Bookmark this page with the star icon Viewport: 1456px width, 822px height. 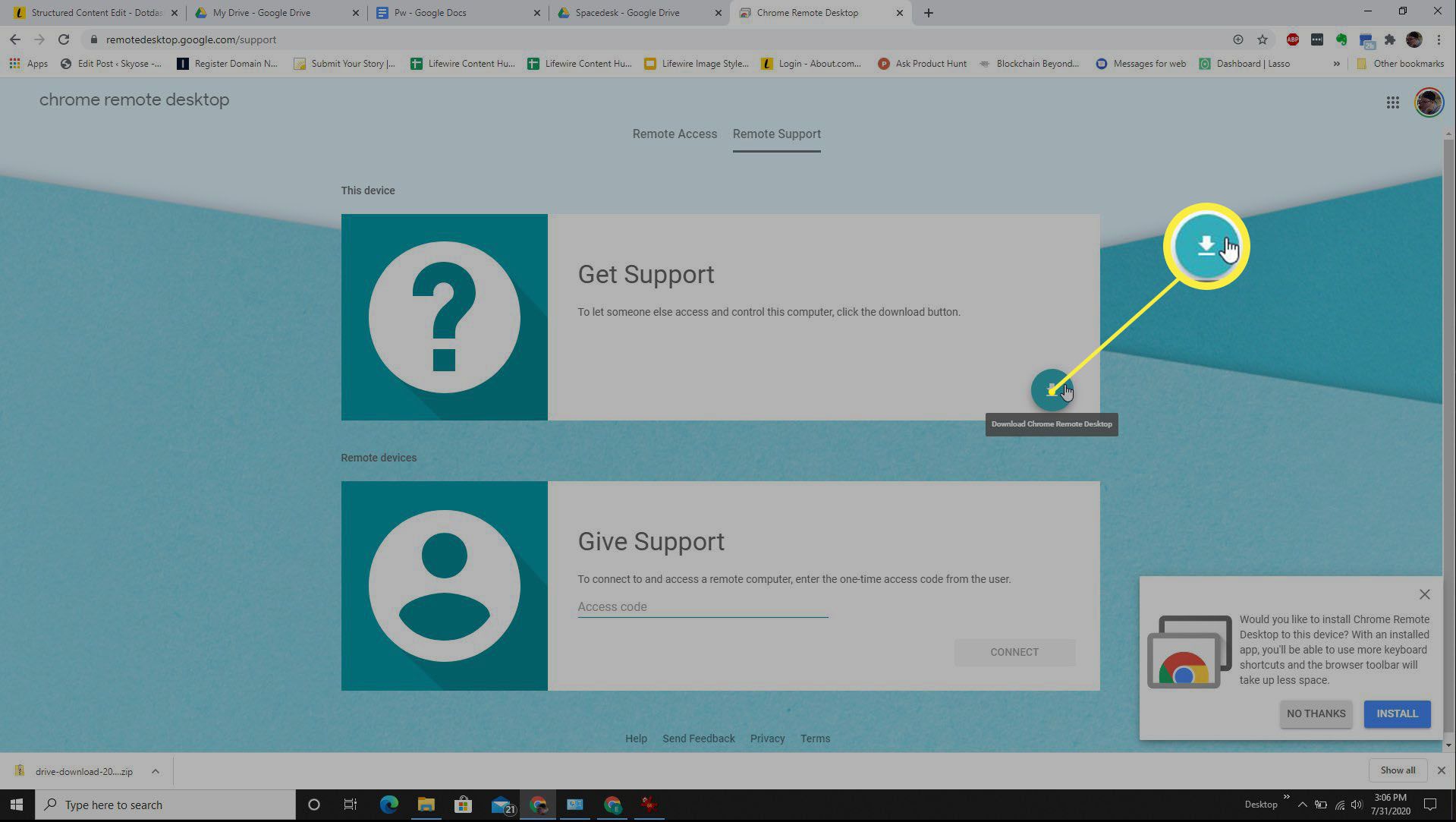[1262, 39]
